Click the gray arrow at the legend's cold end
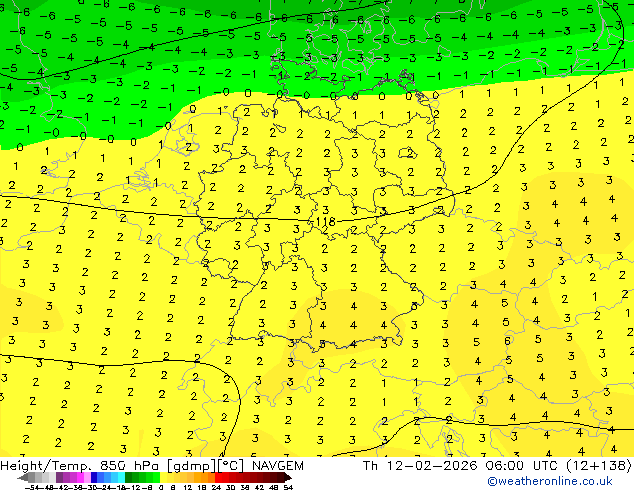 pyautogui.click(x=23, y=478)
